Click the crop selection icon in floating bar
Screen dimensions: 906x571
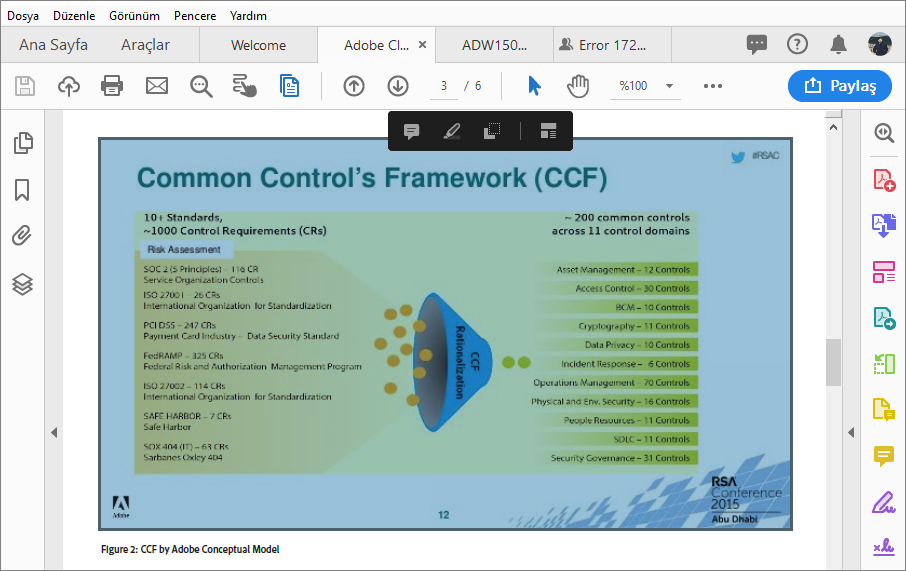point(492,131)
